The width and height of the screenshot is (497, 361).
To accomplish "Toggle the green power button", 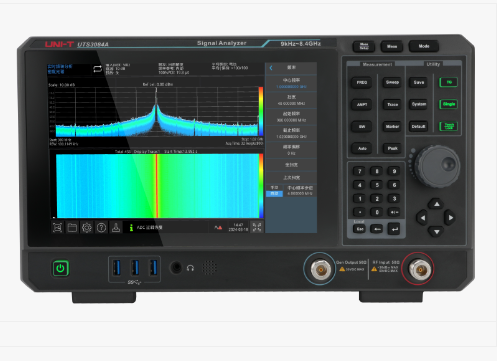I will click(60, 268).
